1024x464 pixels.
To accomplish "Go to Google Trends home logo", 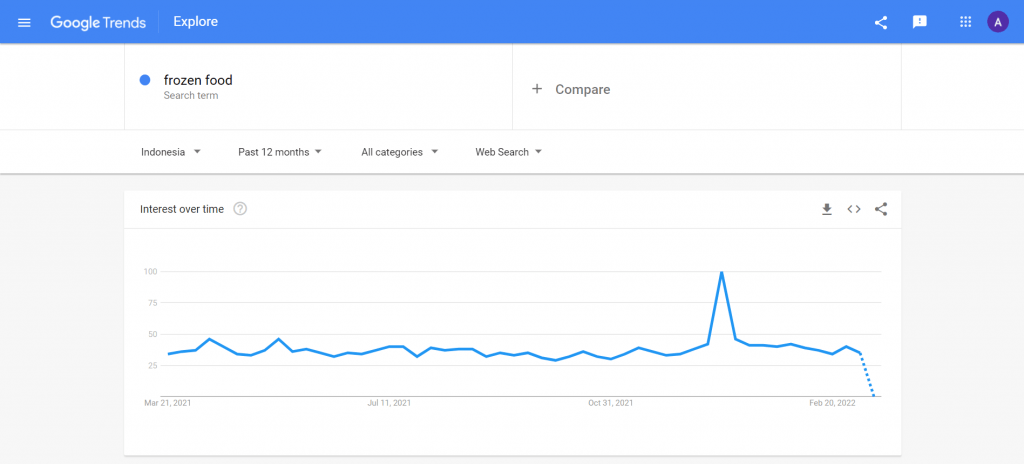I will [x=98, y=22].
